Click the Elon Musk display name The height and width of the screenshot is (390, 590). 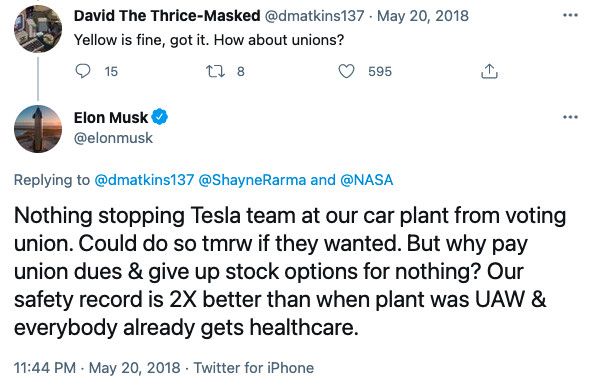click(111, 117)
